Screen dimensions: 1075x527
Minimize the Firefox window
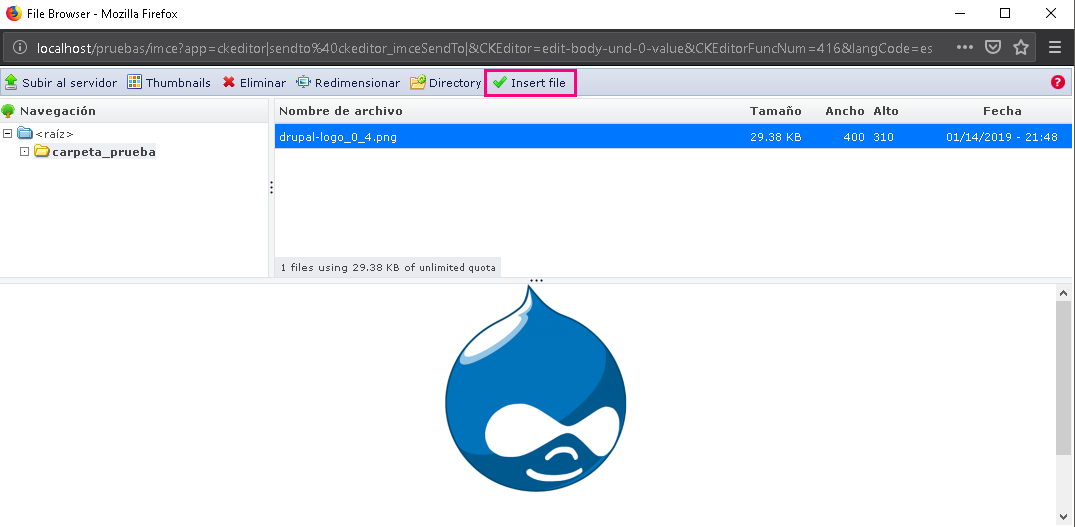pos(958,13)
